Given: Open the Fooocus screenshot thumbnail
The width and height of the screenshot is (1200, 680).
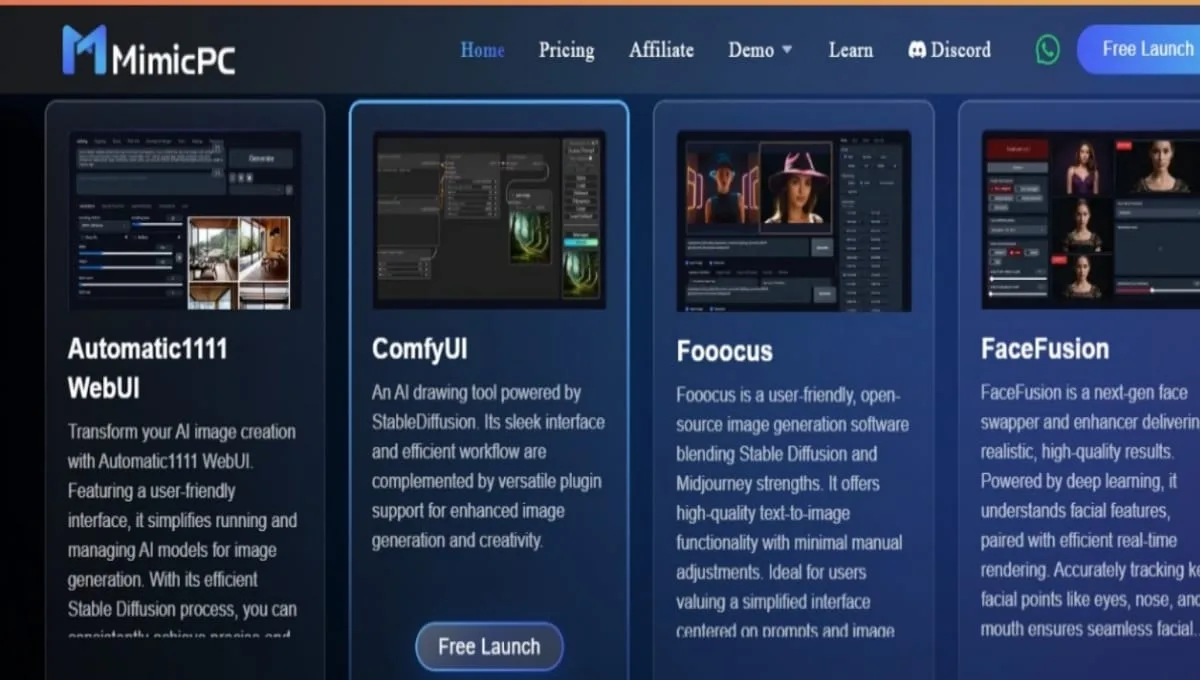Looking at the screenshot, I should point(794,220).
